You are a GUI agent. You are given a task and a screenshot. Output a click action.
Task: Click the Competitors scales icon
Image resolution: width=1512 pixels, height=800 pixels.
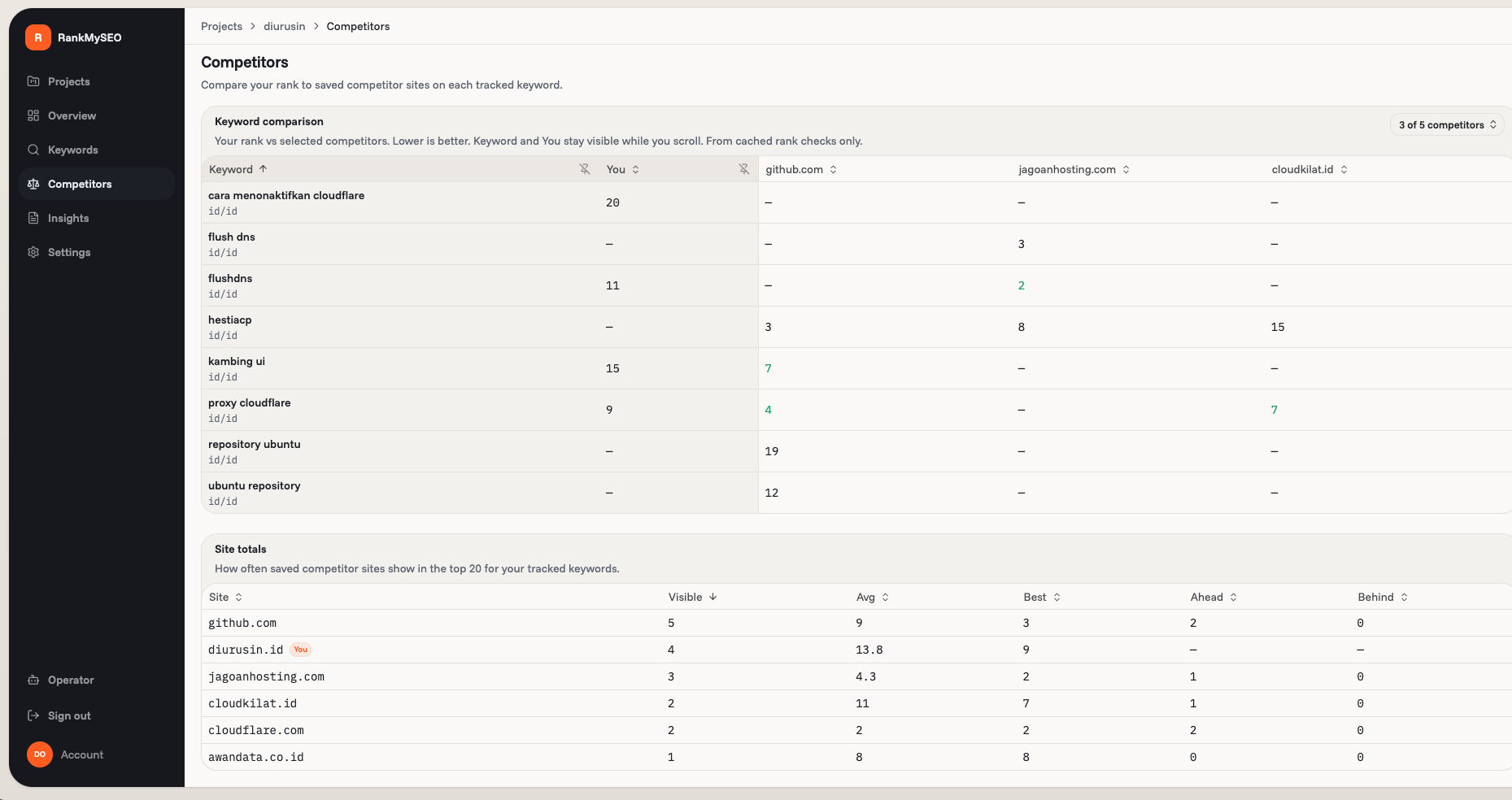coord(33,184)
